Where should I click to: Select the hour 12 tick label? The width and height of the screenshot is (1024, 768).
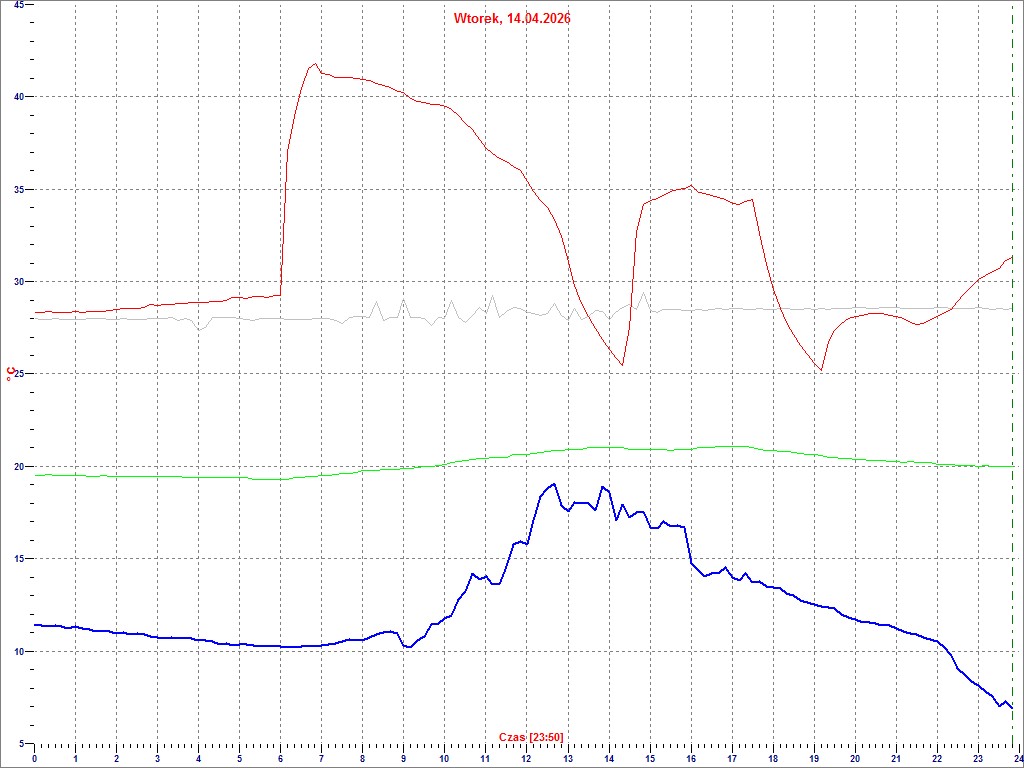tap(526, 759)
